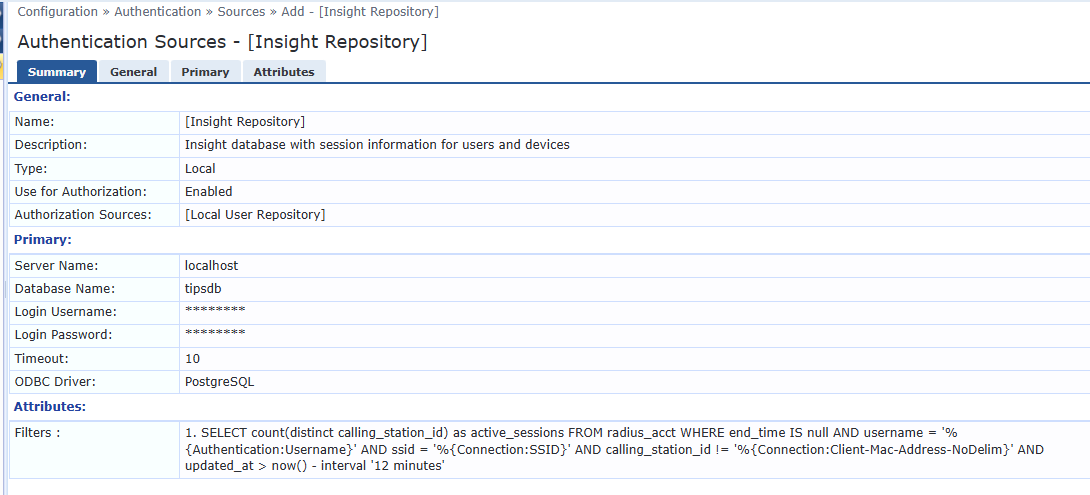Open Sources from the breadcrumb trail
Screen dimensions: 1090x495
click(x=241, y=12)
